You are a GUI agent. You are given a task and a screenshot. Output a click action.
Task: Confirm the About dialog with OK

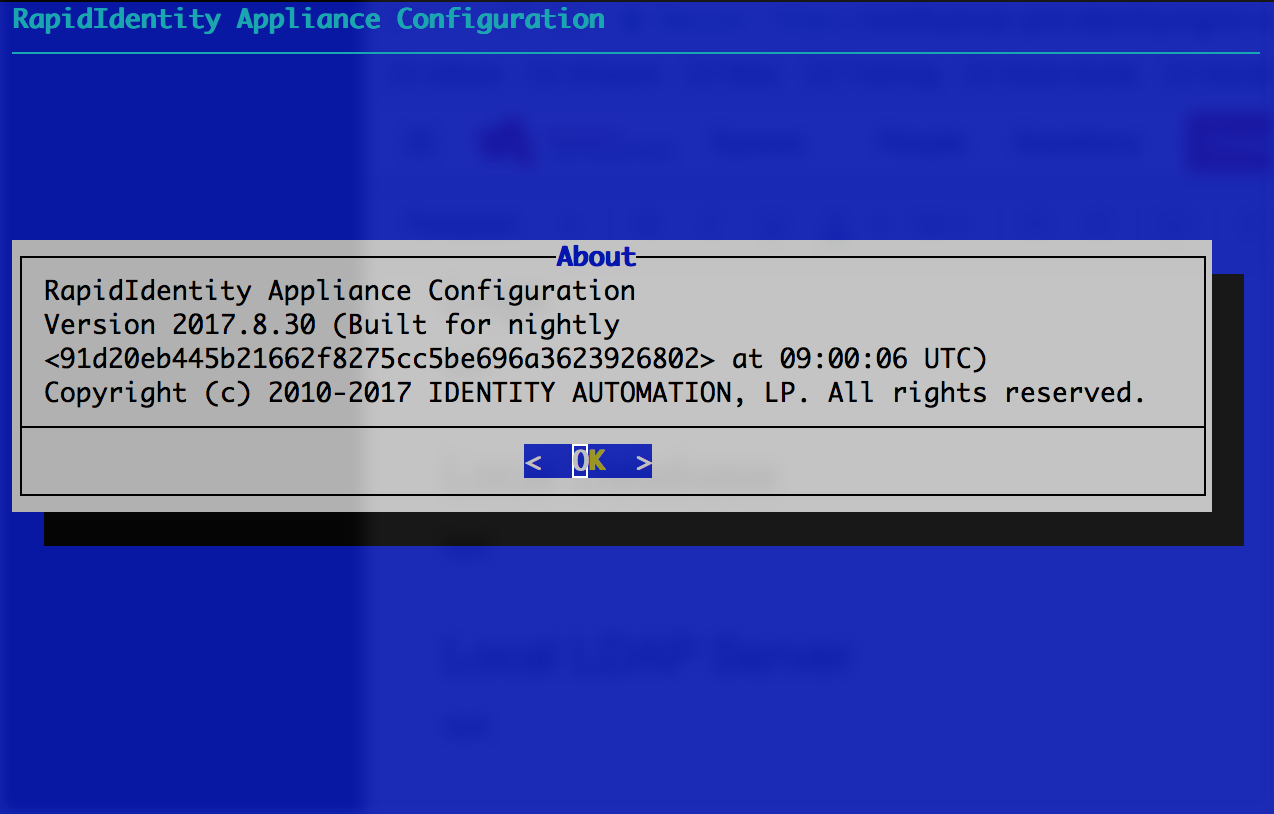click(x=588, y=461)
